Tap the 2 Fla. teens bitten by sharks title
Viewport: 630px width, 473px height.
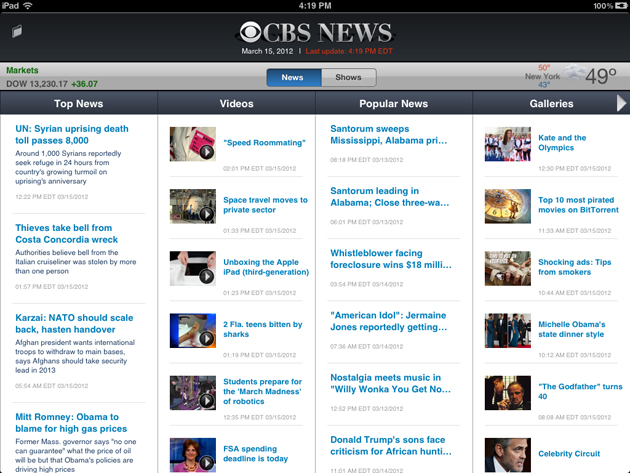263,329
